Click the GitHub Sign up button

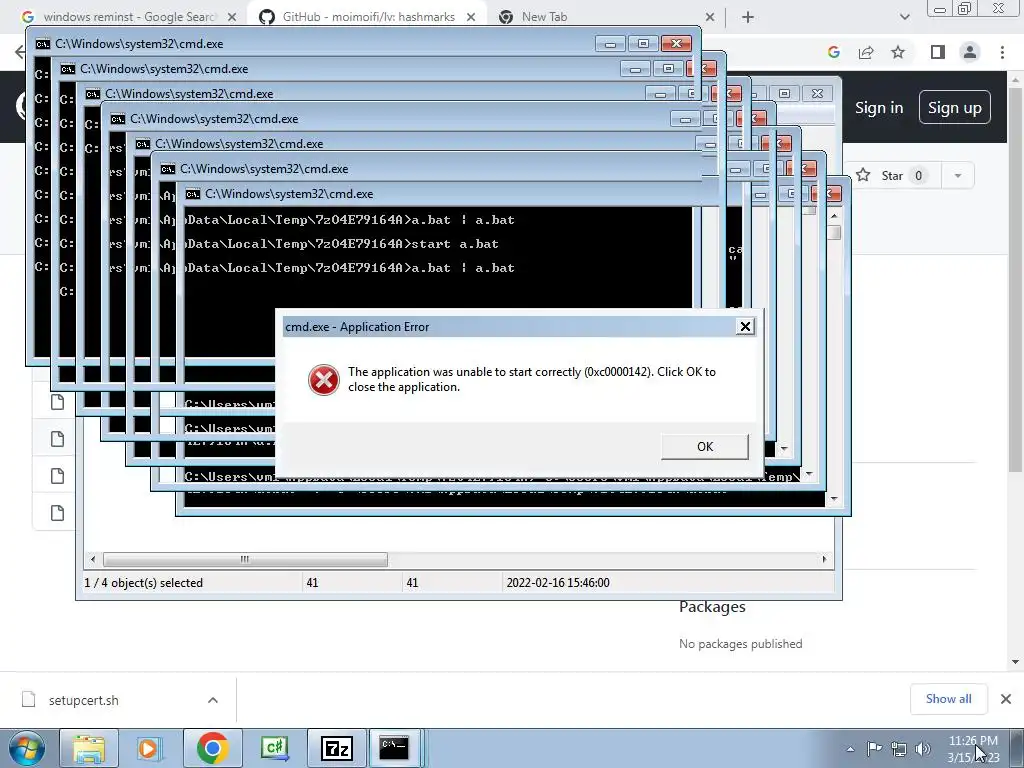[x=954, y=108]
